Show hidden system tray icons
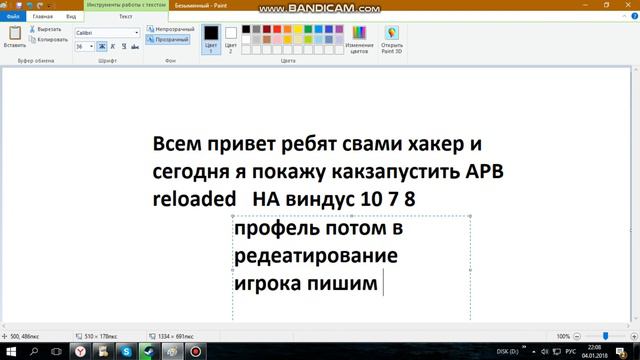 [x=533, y=351]
